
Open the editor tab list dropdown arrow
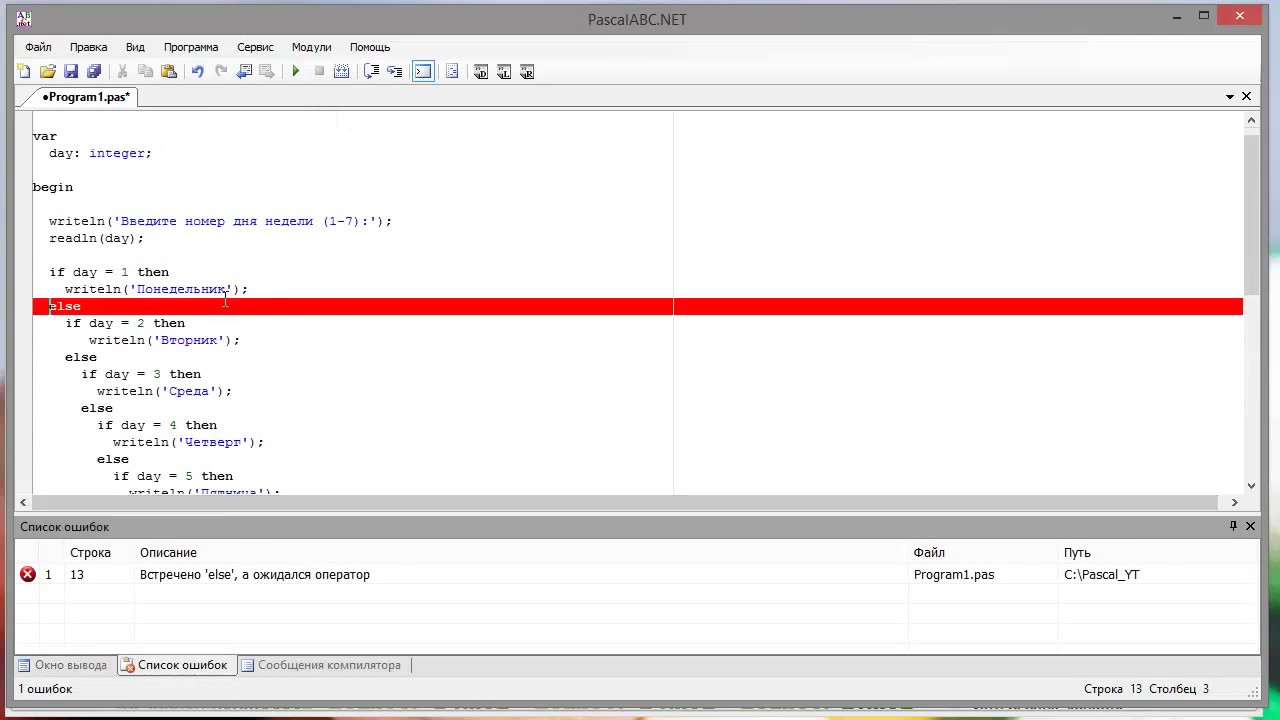(1230, 97)
